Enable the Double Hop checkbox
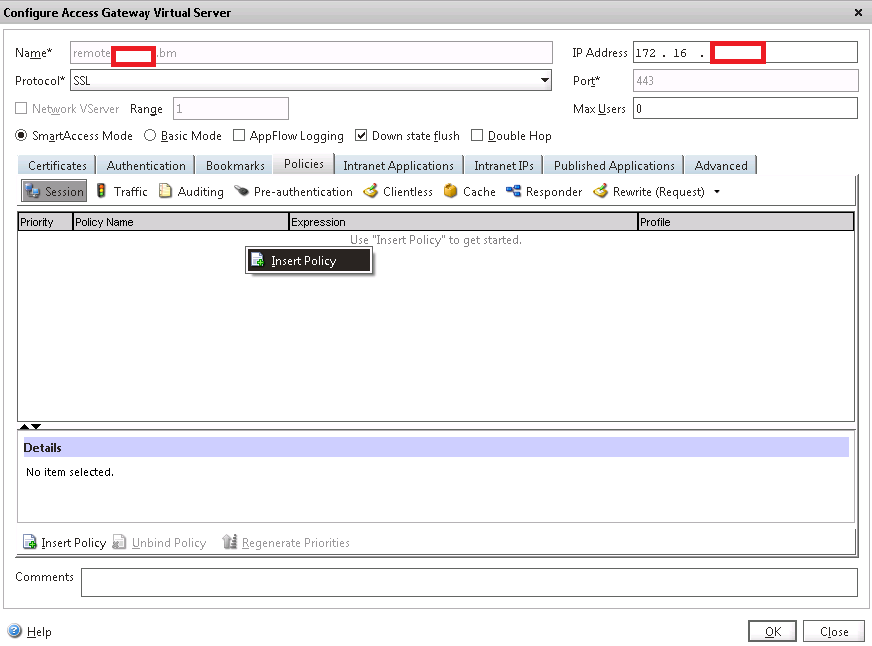The image size is (872, 646). click(x=477, y=135)
